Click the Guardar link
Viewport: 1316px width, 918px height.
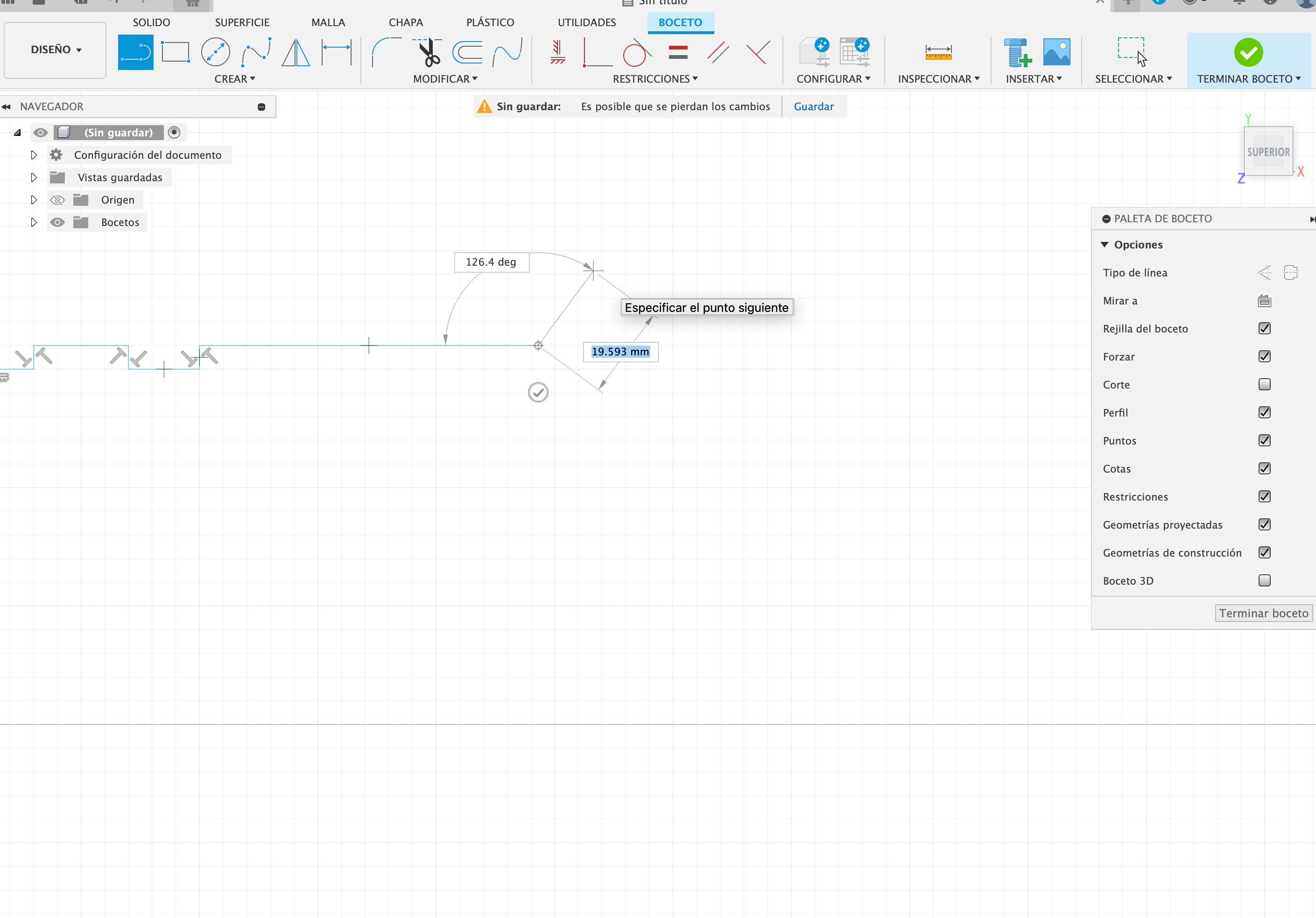point(813,106)
